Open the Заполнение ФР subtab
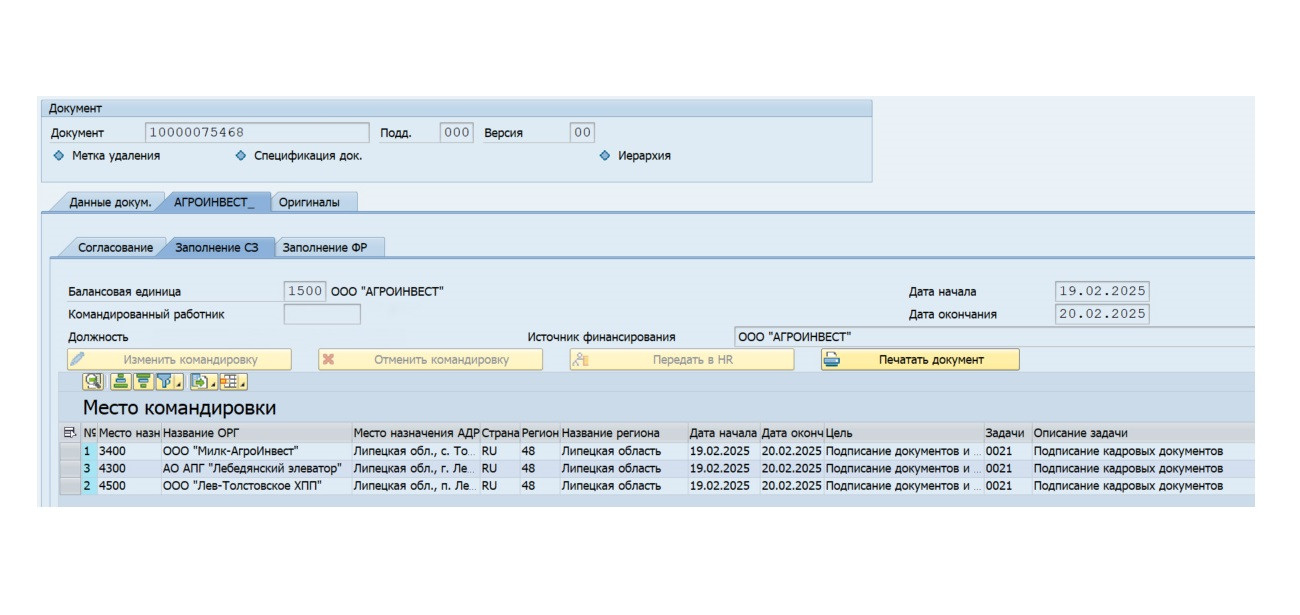 [325, 248]
